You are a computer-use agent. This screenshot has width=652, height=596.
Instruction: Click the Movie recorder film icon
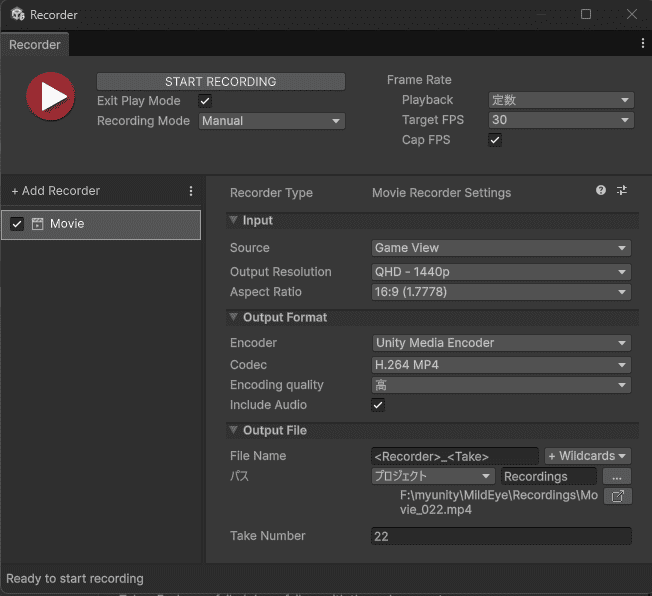point(38,224)
